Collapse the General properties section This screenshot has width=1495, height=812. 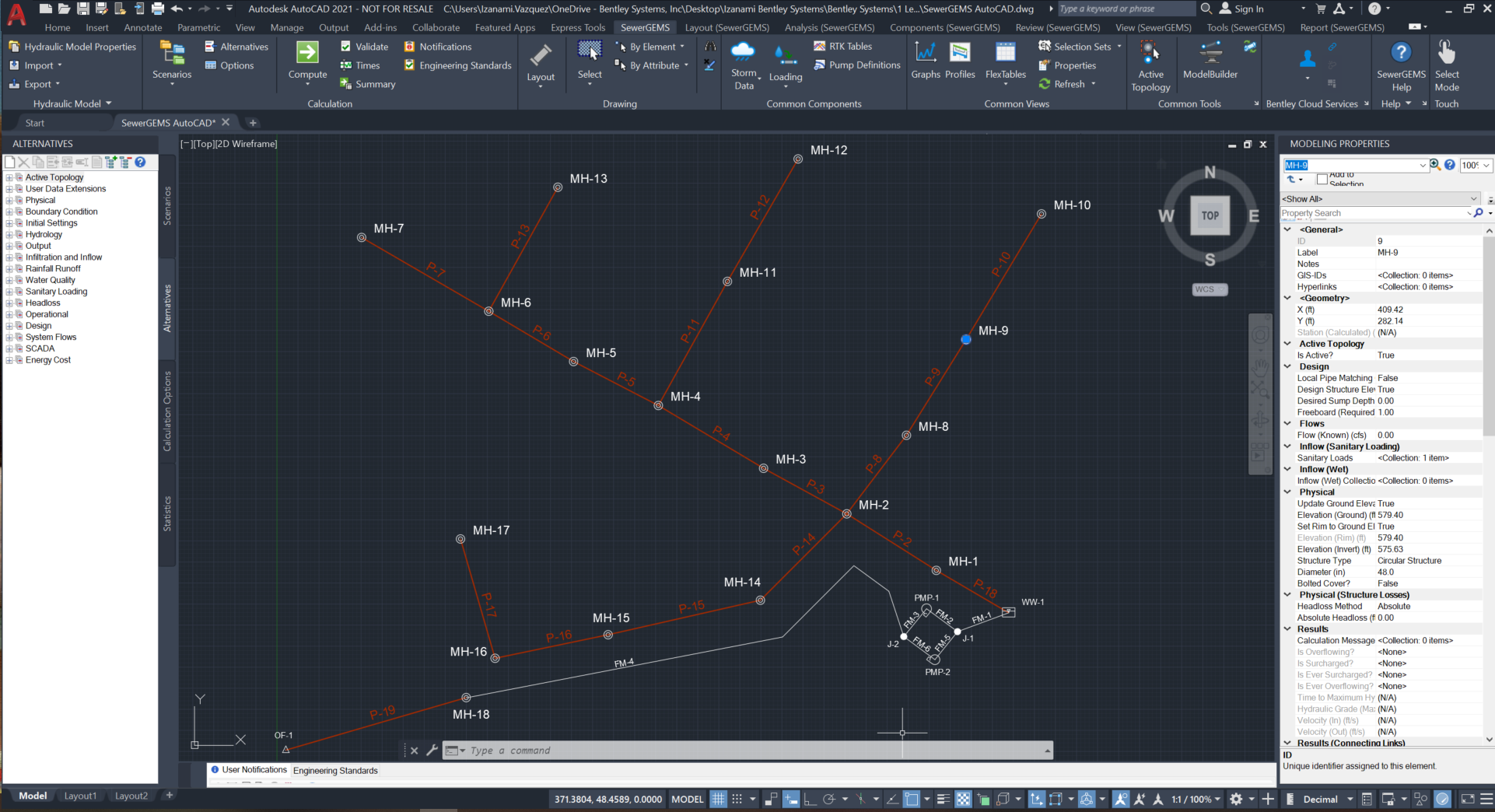[x=1287, y=229]
